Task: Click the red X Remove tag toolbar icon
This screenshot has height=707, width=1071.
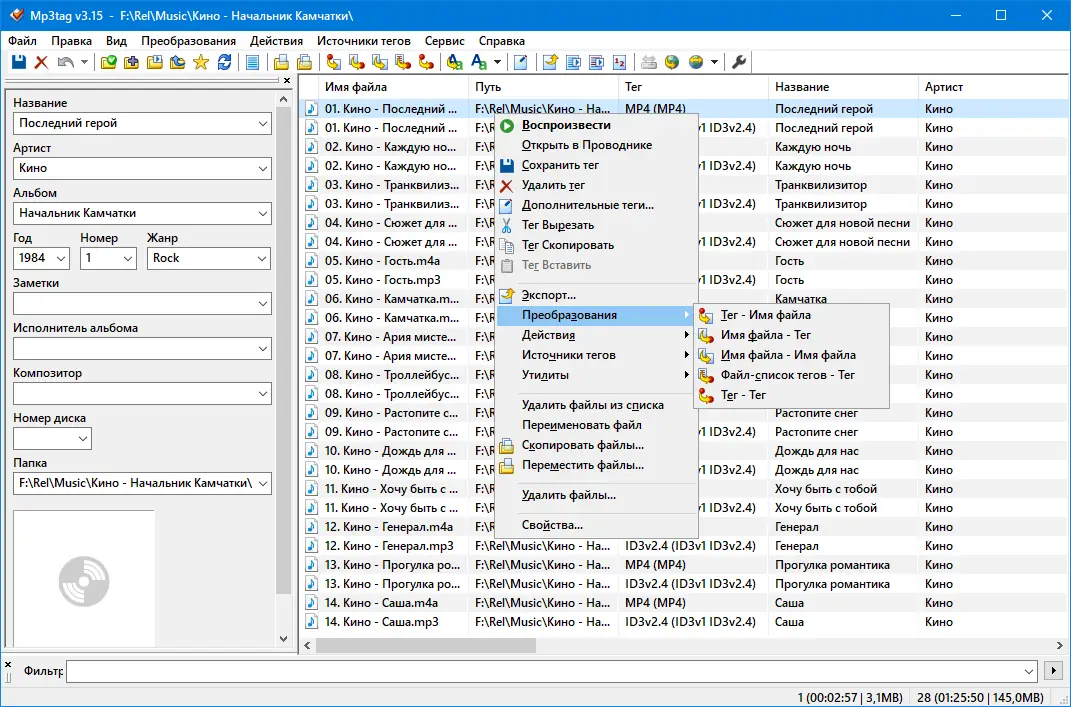Action: point(41,62)
